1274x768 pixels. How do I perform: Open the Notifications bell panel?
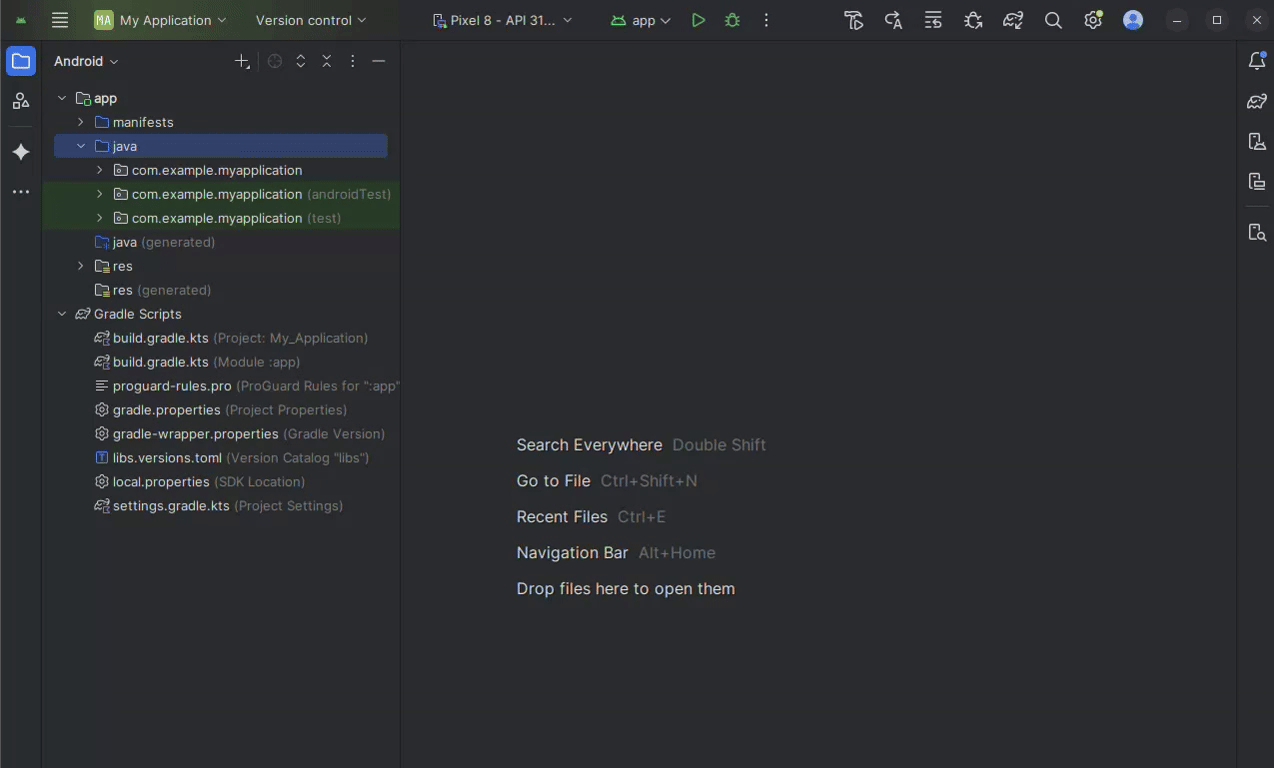tap(1257, 61)
